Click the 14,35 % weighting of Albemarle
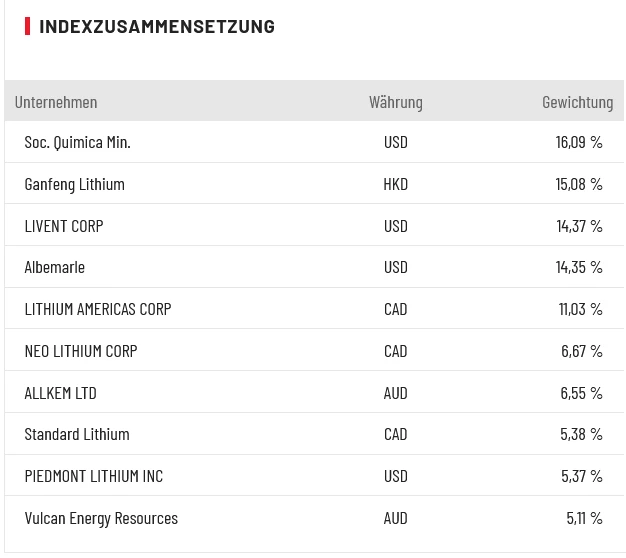Image resolution: width=626 pixels, height=558 pixels. click(579, 267)
